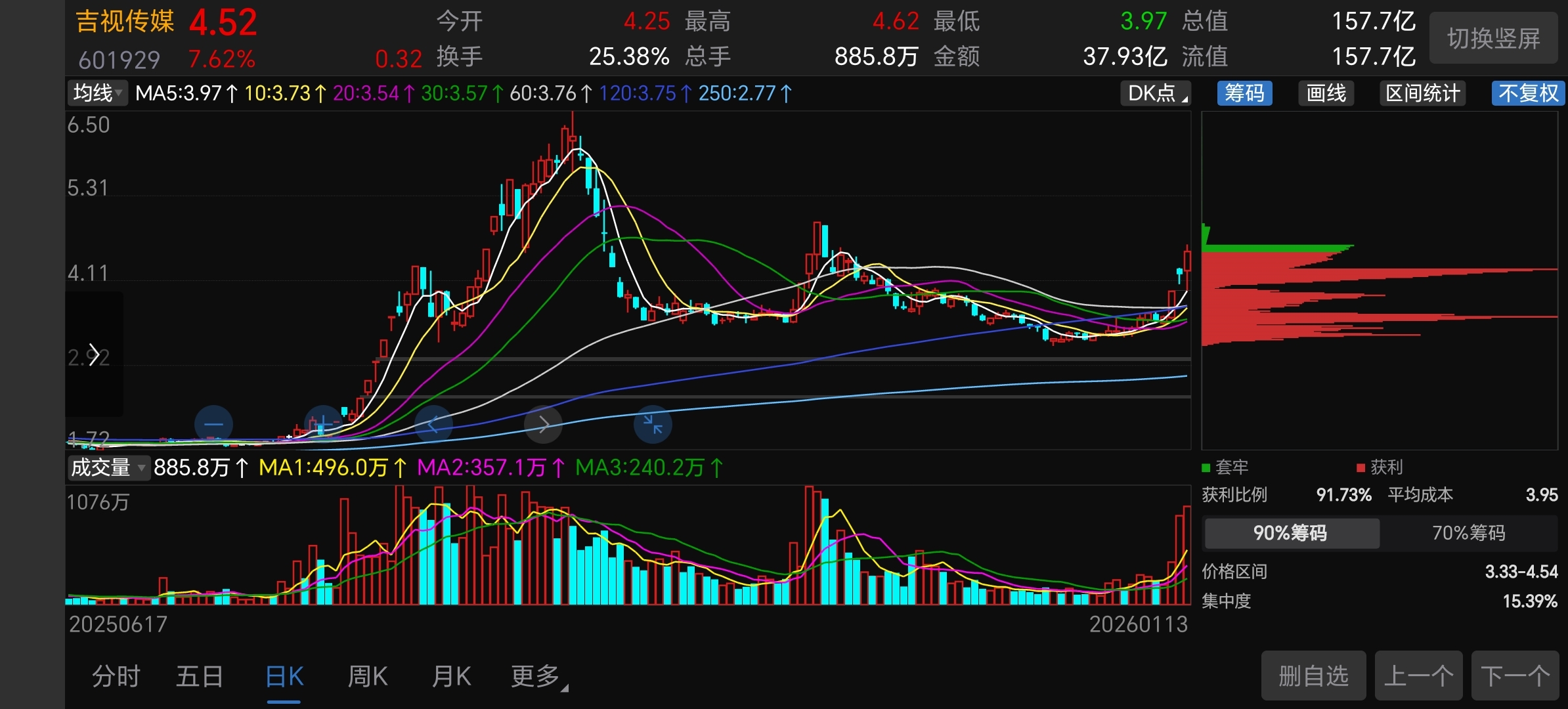Toggle the 不复权 price adjustment option
This screenshot has height=709, width=1568.
pyautogui.click(x=1527, y=93)
